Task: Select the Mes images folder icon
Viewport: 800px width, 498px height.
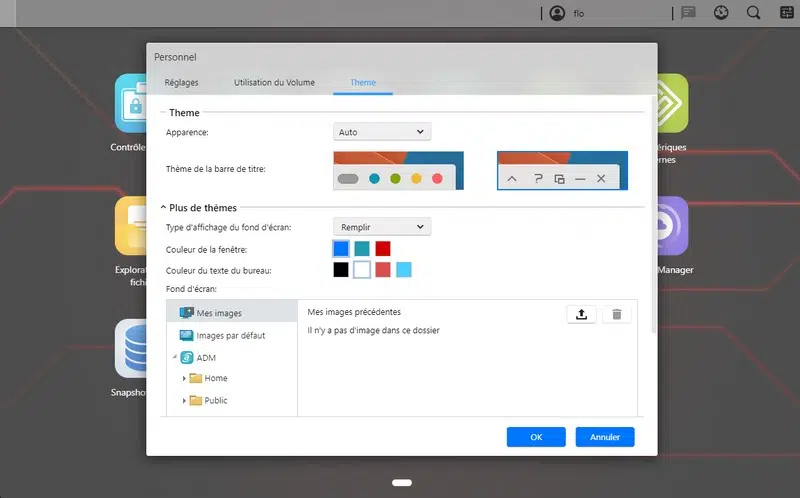Action: click(186, 312)
